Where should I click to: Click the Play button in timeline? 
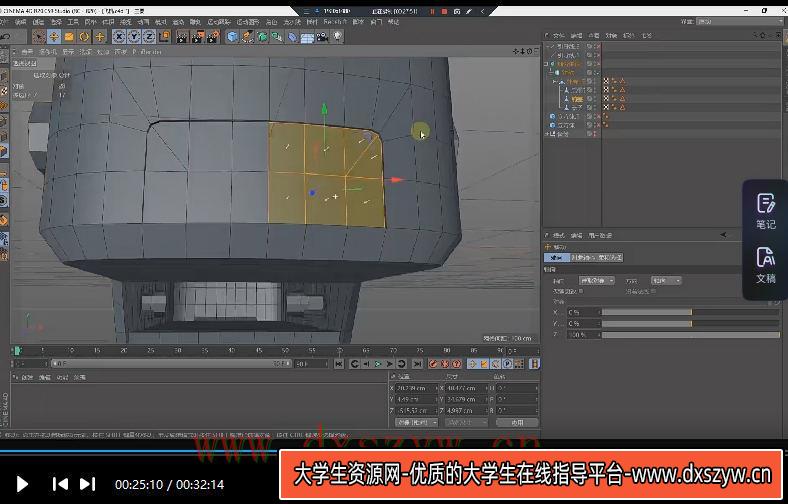coord(378,364)
